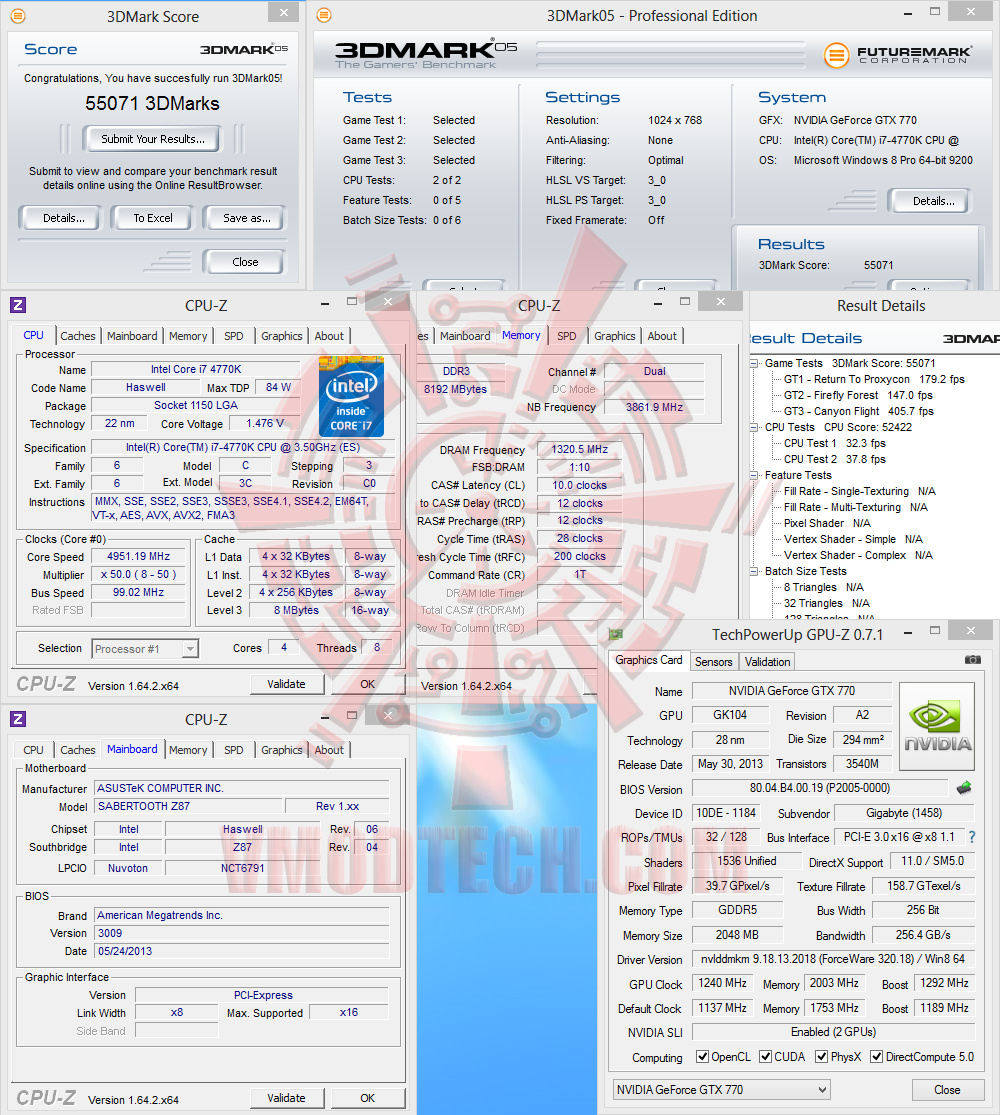1000x1115 pixels.
Task: Toggle the DirectCompute 5.0 checkbox
Action: point(877,1057)
